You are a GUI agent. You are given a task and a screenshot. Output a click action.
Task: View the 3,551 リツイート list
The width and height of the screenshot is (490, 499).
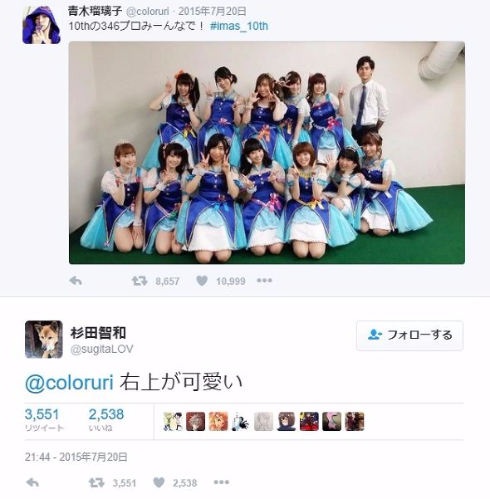click(x=44, y=419)
